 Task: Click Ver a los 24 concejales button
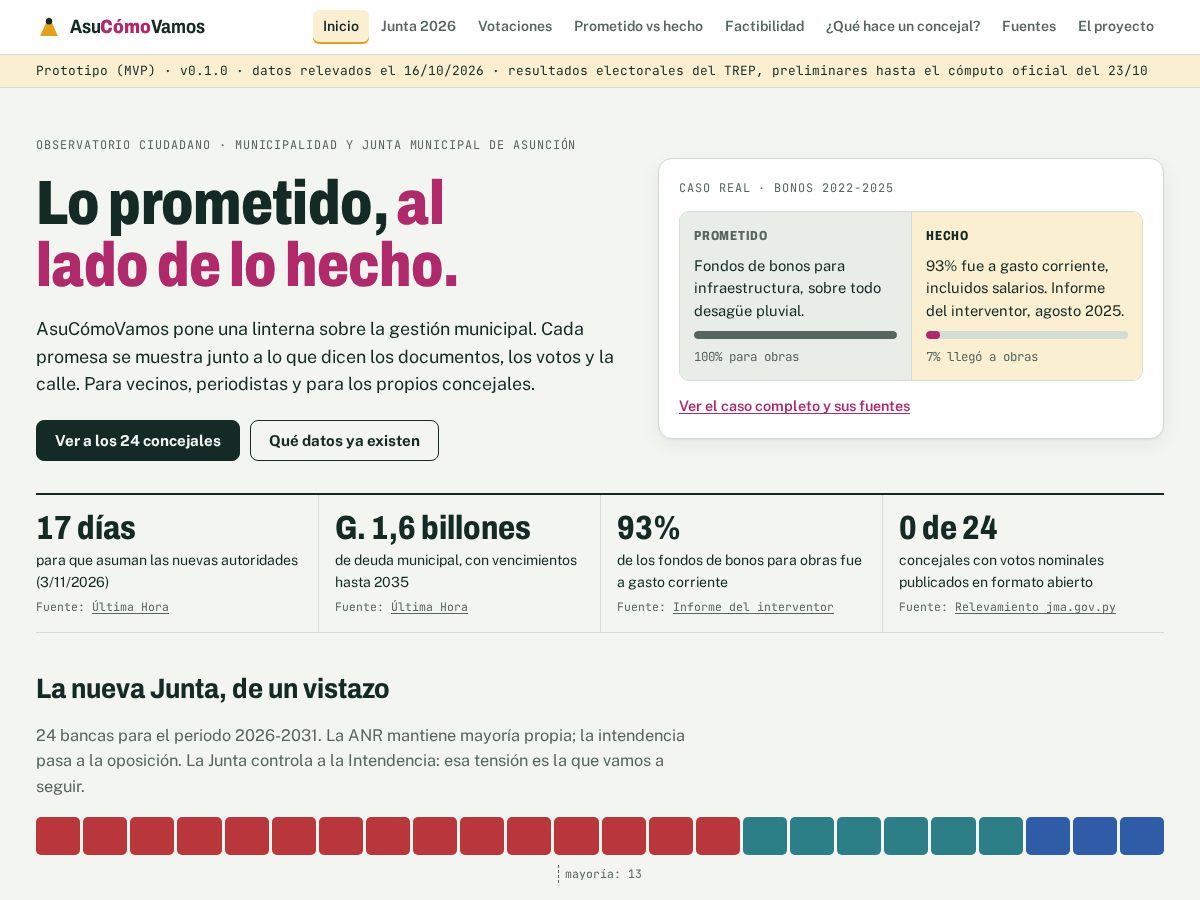point(138,440)
